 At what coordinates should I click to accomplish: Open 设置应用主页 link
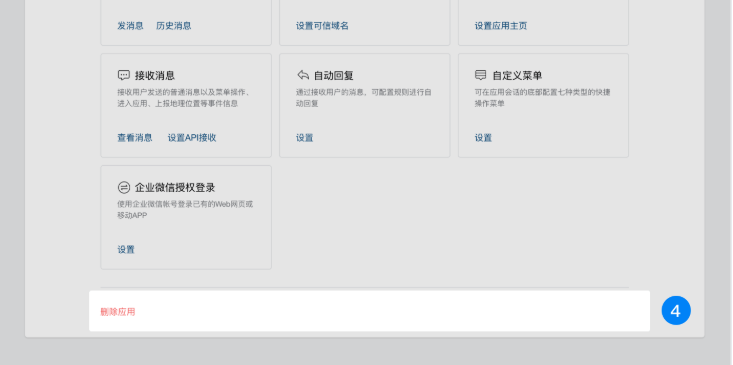pyautogui.click(x=501, y=26)
